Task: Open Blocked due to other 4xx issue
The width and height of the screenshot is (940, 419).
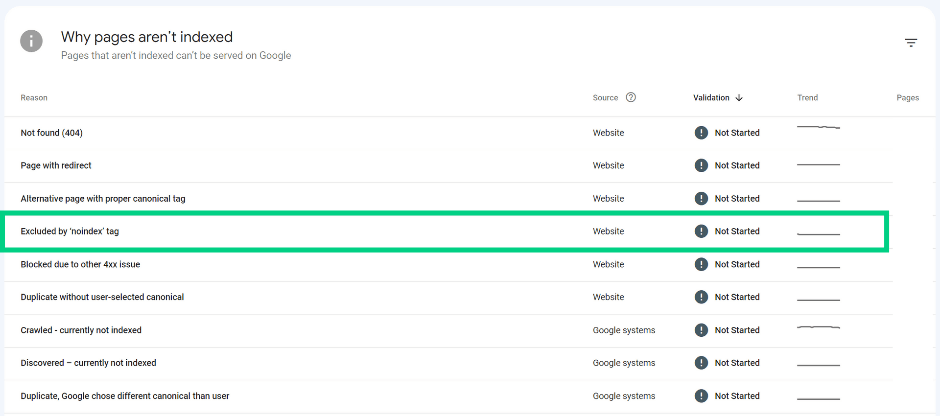Action: 80,264
